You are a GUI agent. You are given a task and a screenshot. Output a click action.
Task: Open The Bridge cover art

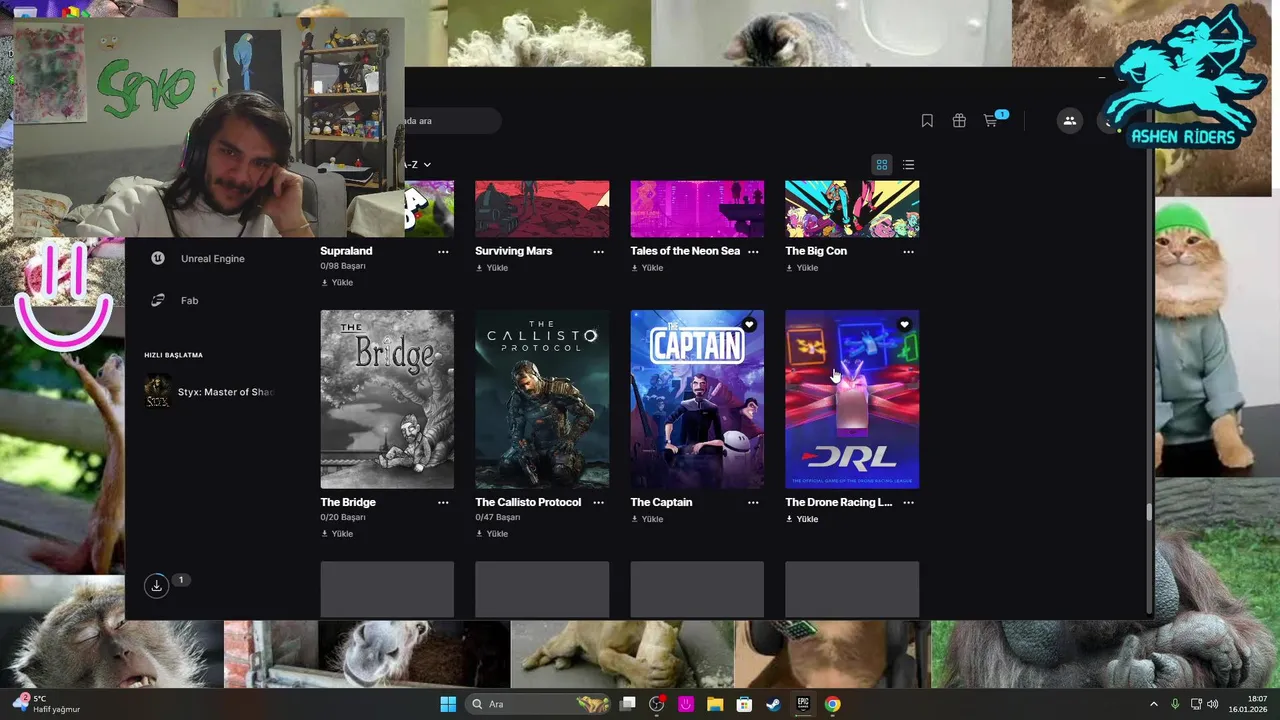[387, 399]
